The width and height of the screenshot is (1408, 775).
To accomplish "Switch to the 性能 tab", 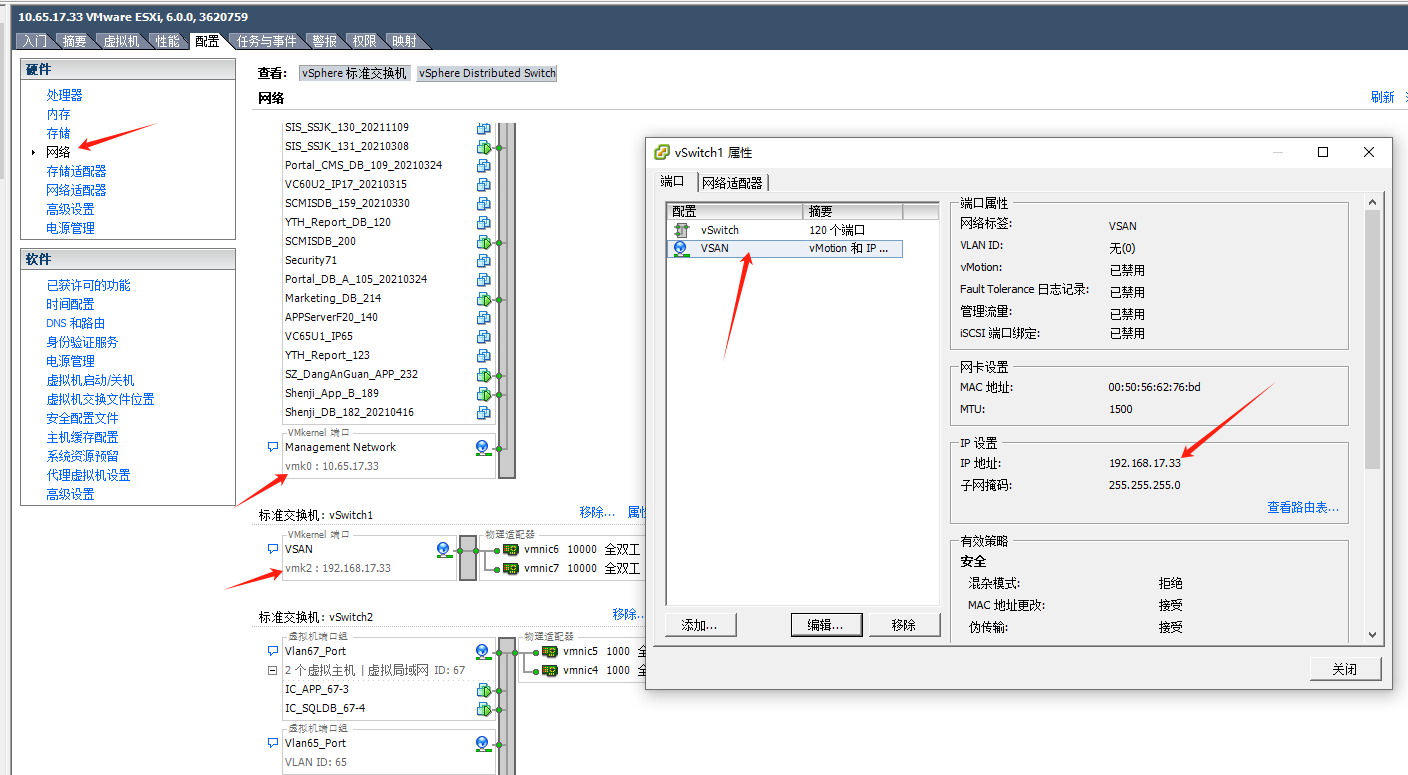I will tap(168, 41).
